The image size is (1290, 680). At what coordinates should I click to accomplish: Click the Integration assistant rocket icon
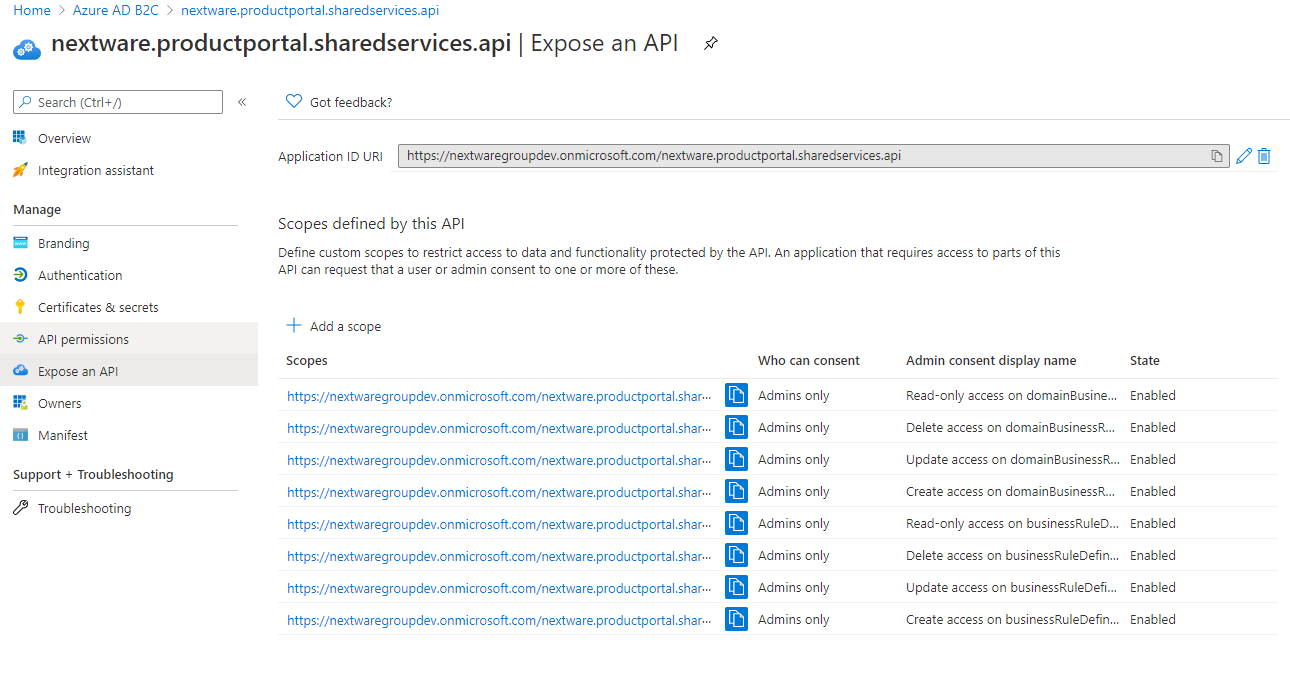(20, 170)
